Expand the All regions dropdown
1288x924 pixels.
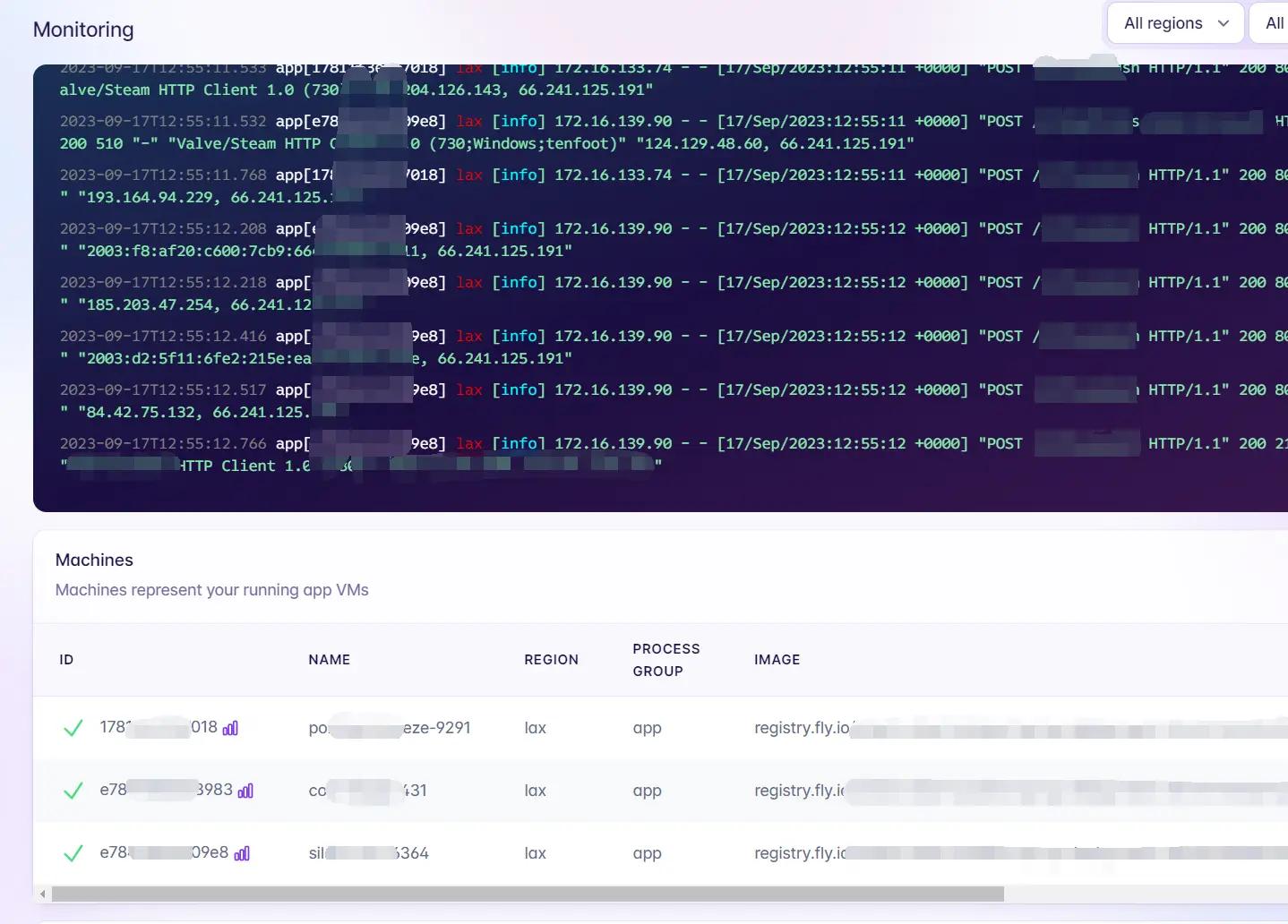[x=1175, y=23]
